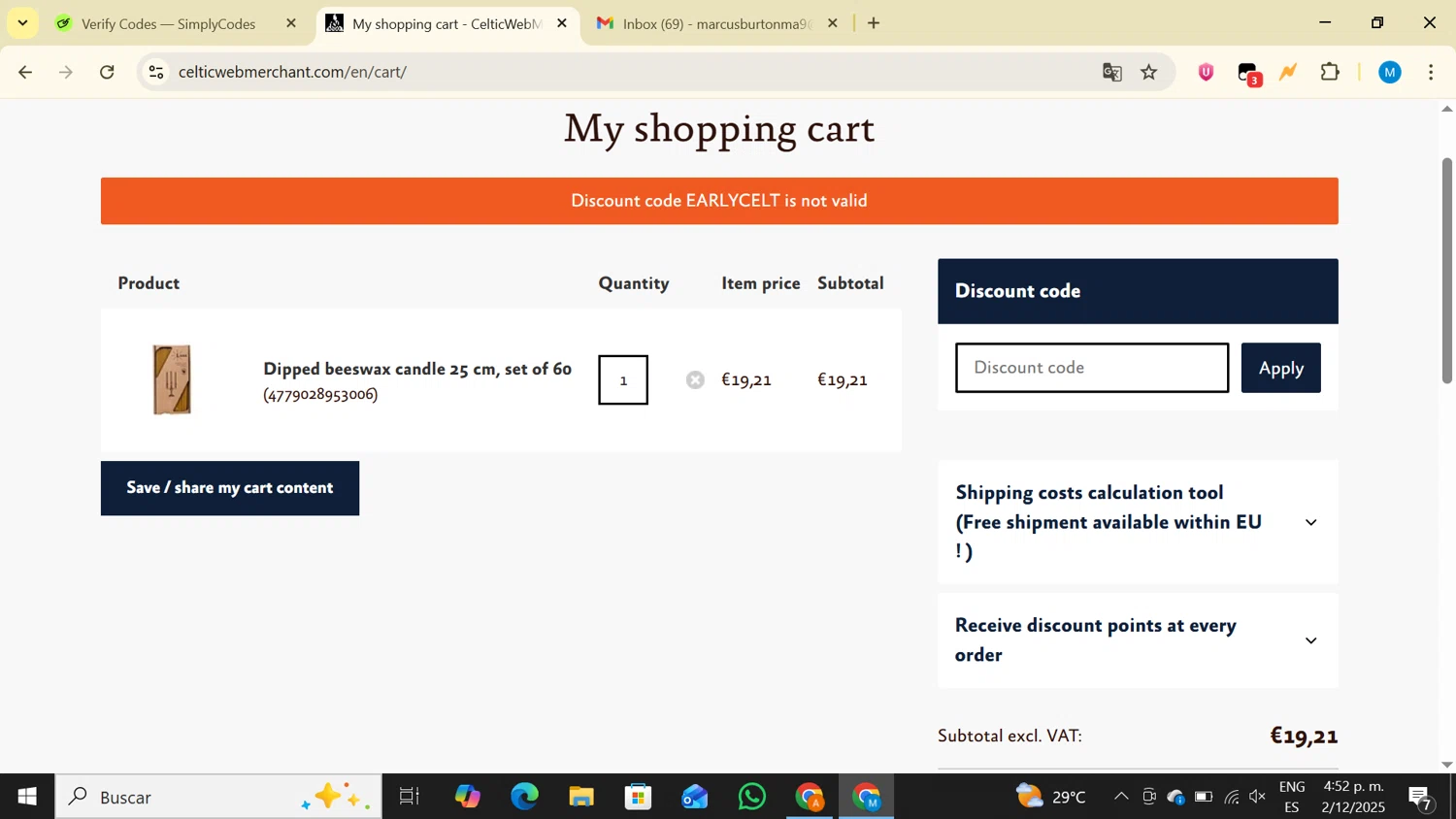Save or share my cart content
This screenshot has height=819, width=1456.
click(x=230, y=488)
